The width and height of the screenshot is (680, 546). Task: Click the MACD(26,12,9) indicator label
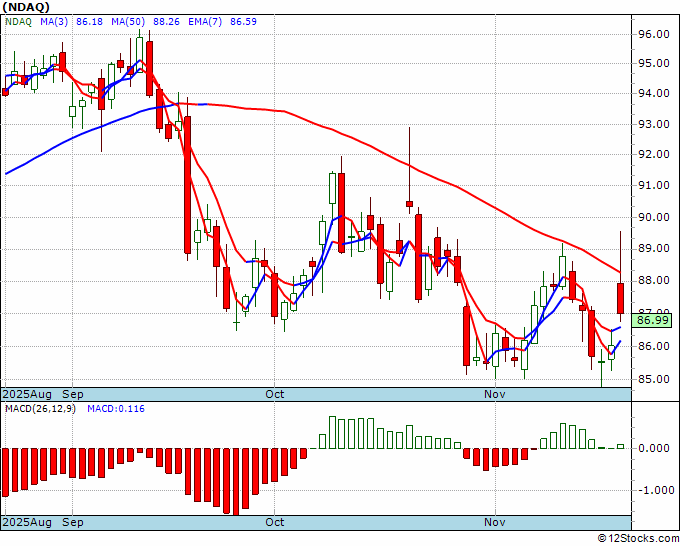tap(40, 409)
